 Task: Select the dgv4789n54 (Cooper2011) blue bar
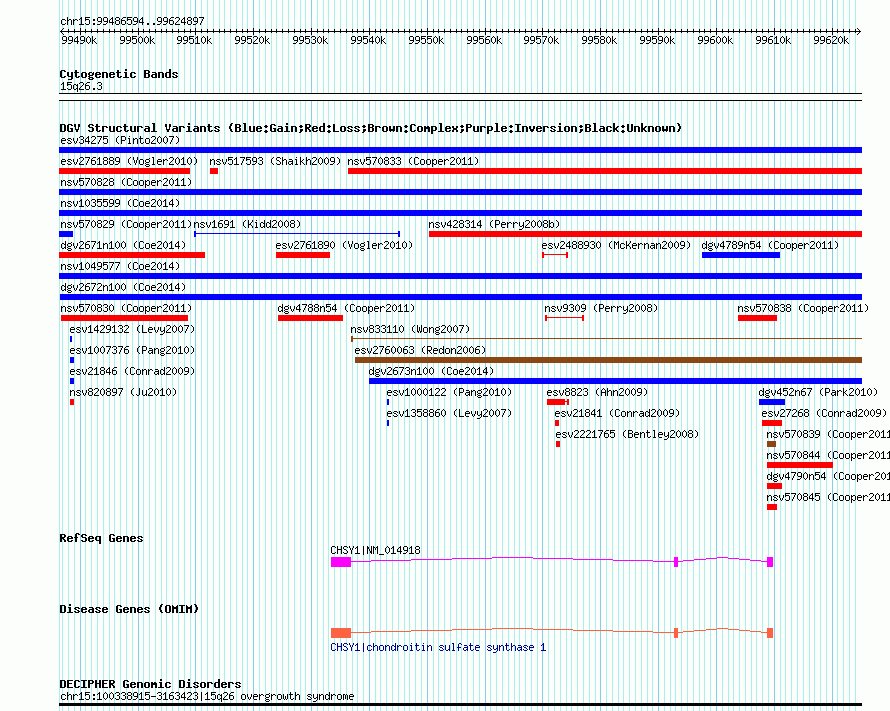tap(740, 255)
